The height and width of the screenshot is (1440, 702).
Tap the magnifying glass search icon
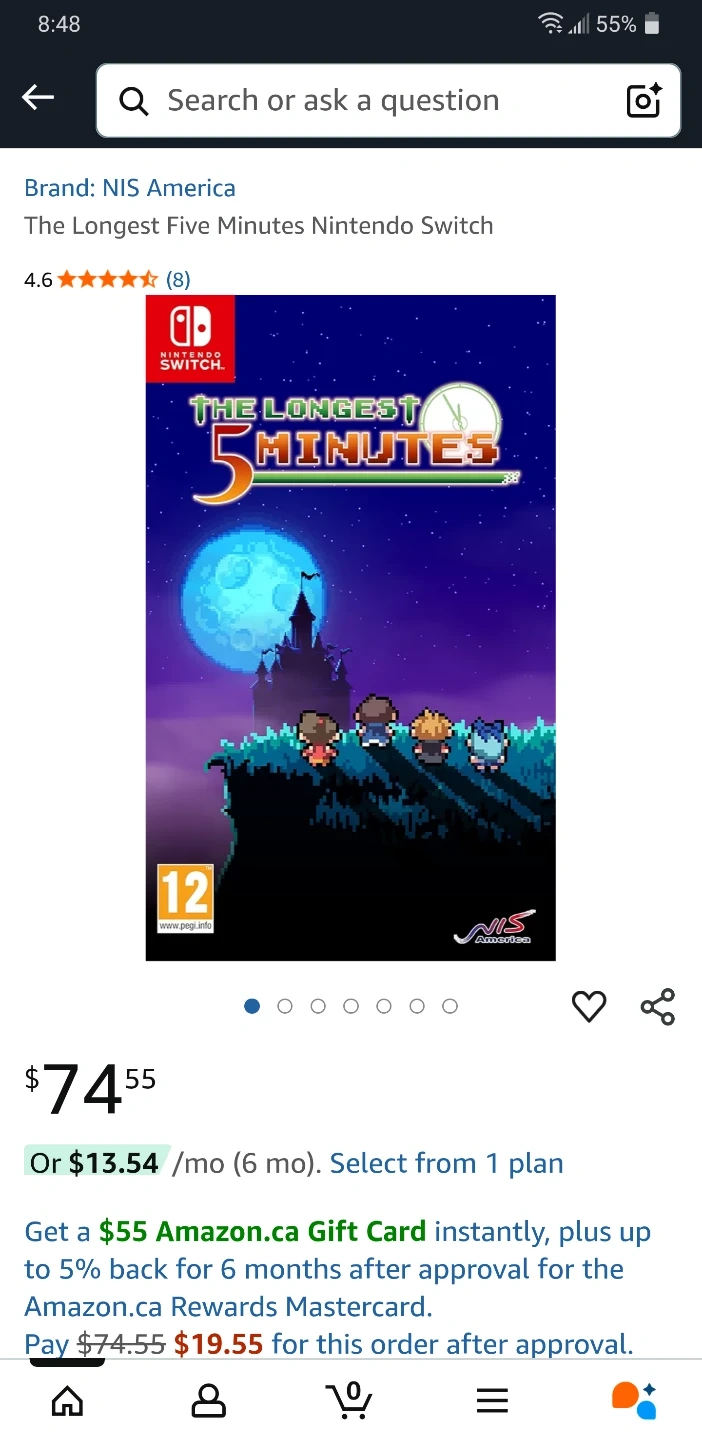pyautogui.click(x=133, y=101)
